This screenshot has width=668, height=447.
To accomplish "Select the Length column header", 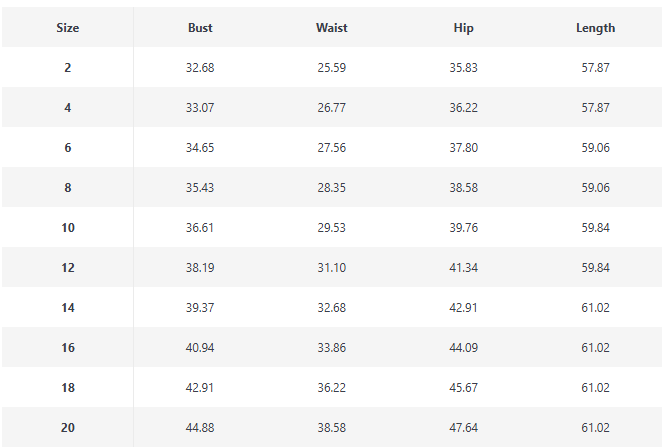I will [596, 28].
